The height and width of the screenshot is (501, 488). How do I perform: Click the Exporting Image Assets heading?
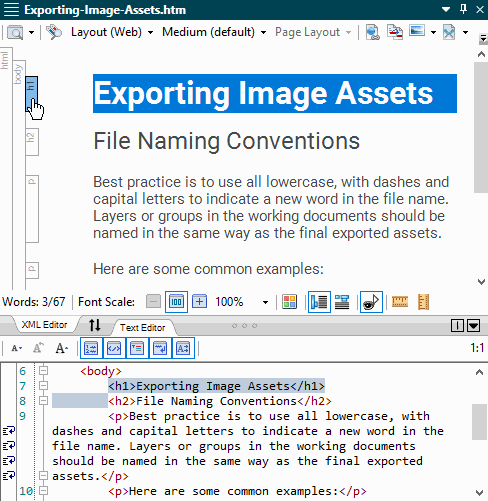click(263, 93)
